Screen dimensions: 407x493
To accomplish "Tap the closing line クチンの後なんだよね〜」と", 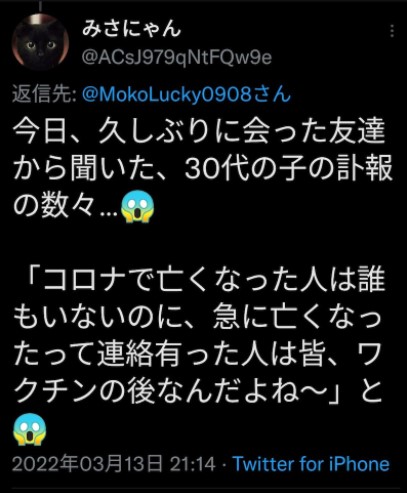I will point(198,391).
